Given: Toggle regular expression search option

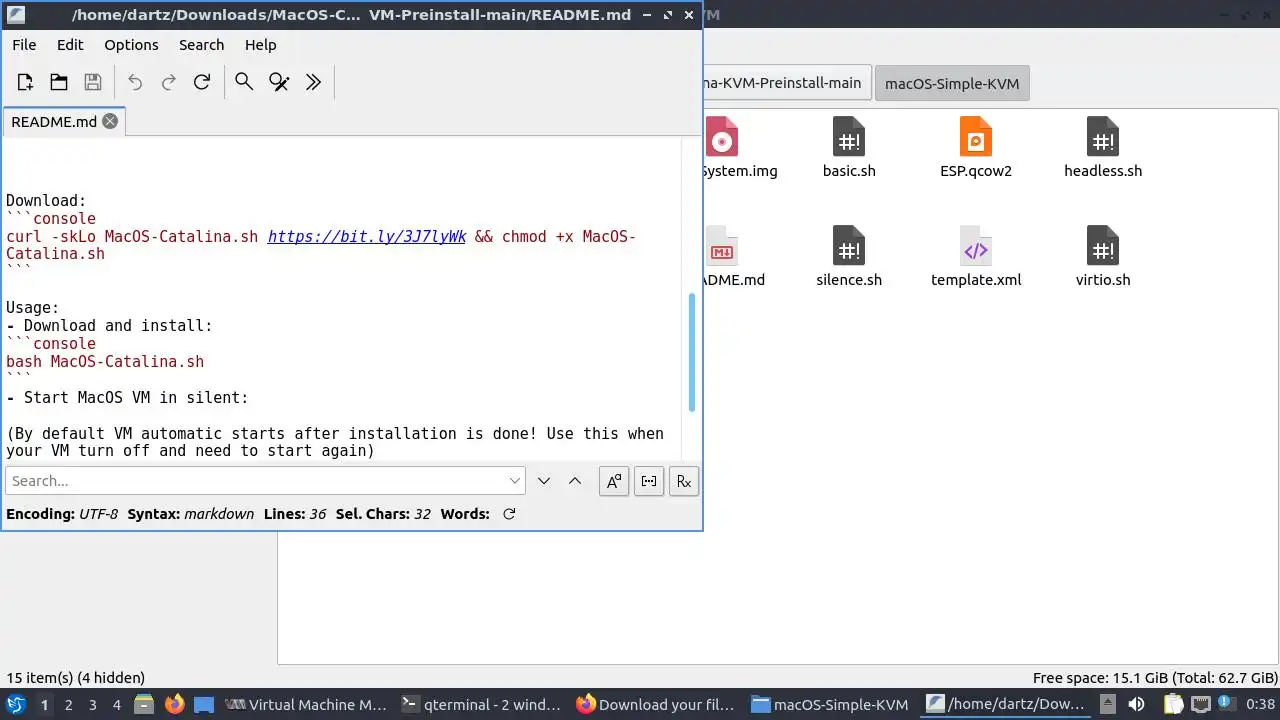Looking at the screenshot, I should coord(684,481).
